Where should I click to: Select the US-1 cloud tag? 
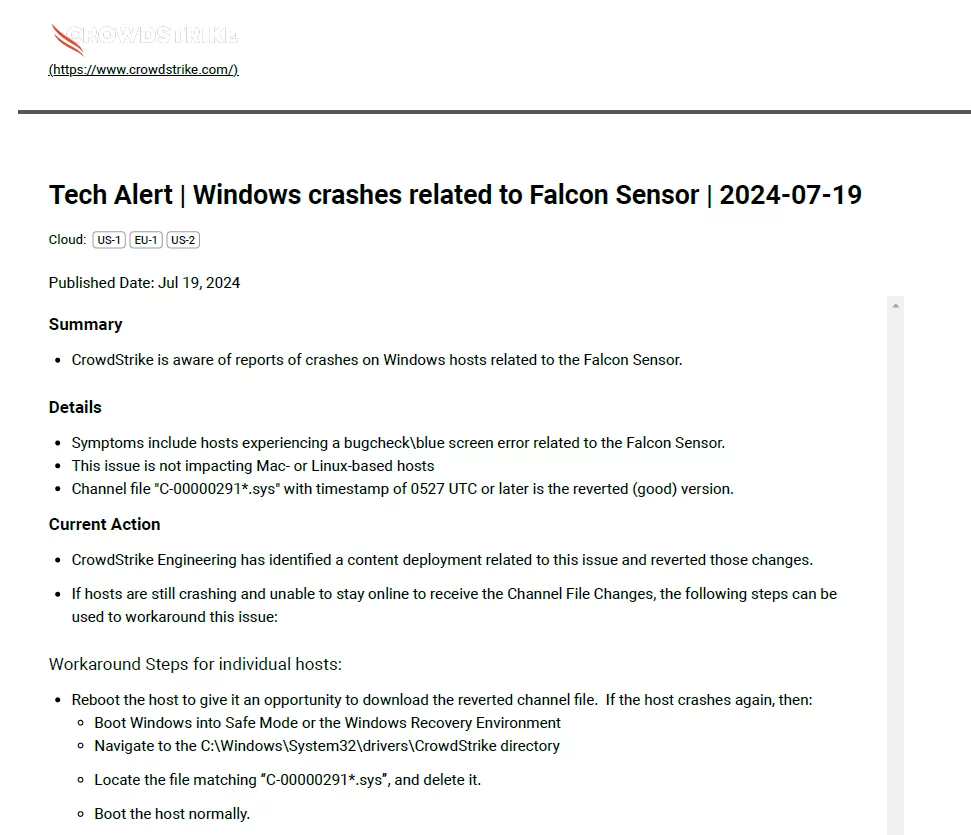[109, 240]
